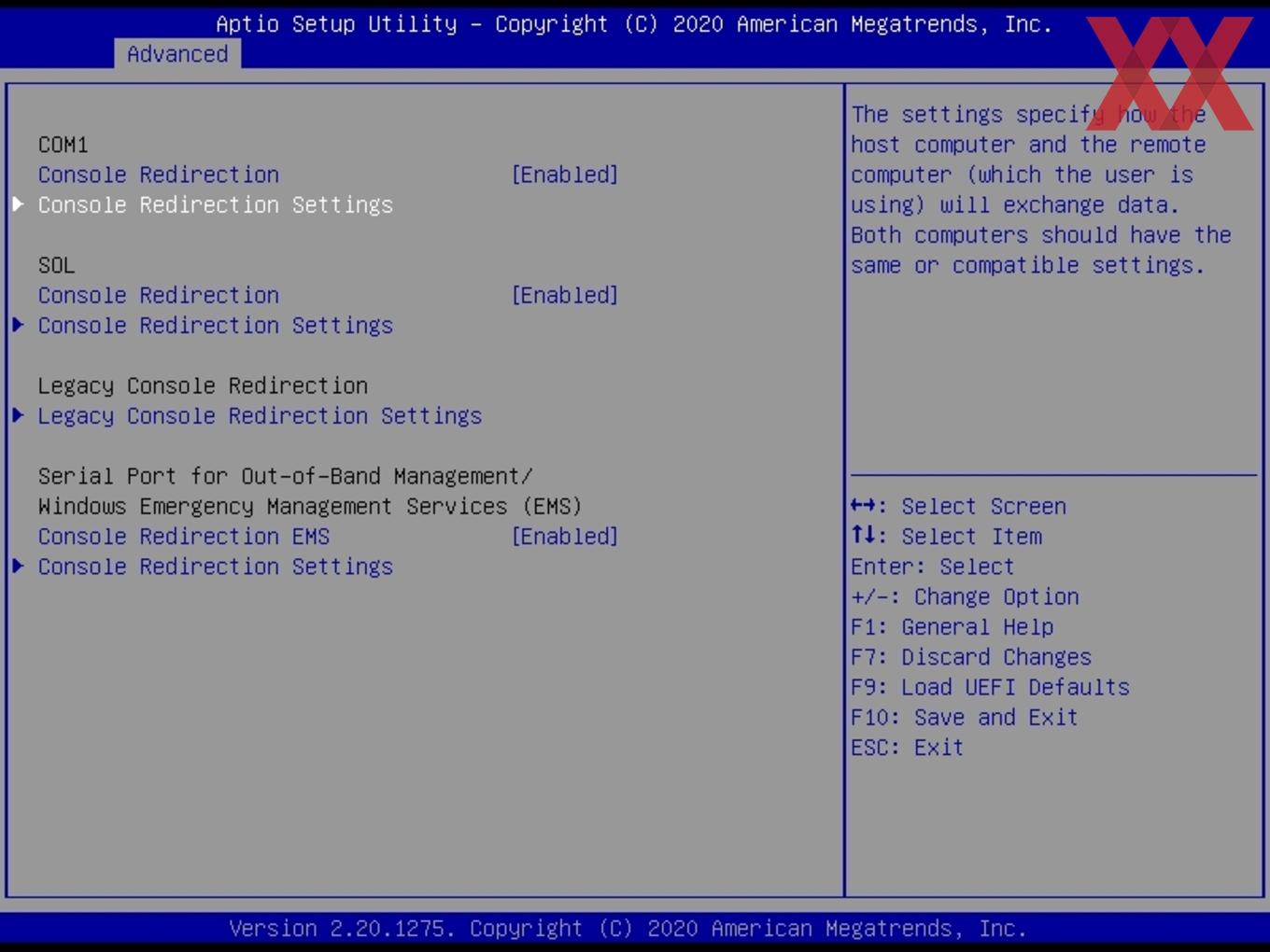Click arrow beside Legacy Console Redirection Settings

pos(18,414)
